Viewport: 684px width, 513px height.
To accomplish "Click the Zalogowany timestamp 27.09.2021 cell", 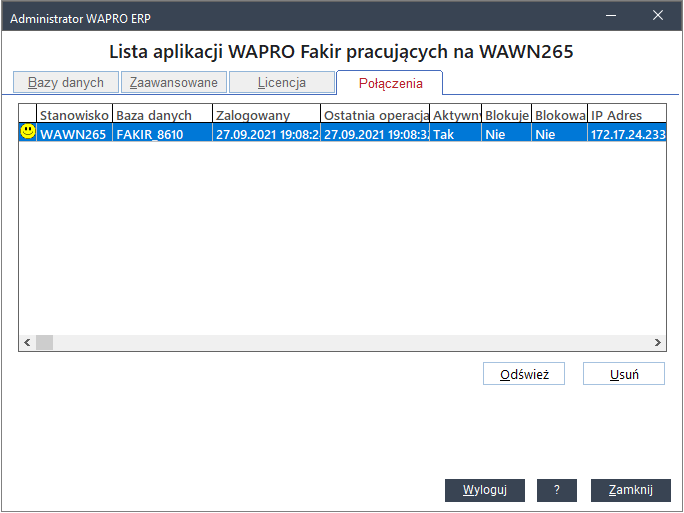I will tap(267, 133).
